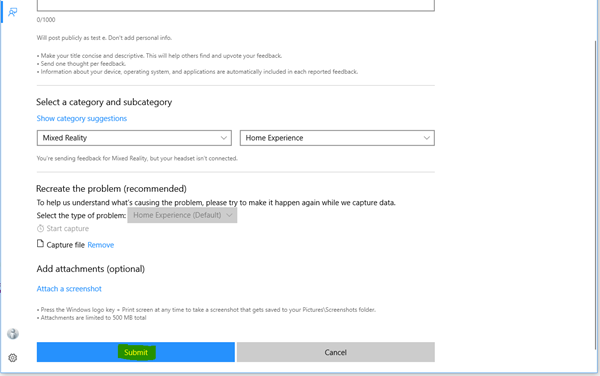Click the selected-tab indicator bar beside feedback icon

click(2, 11)
